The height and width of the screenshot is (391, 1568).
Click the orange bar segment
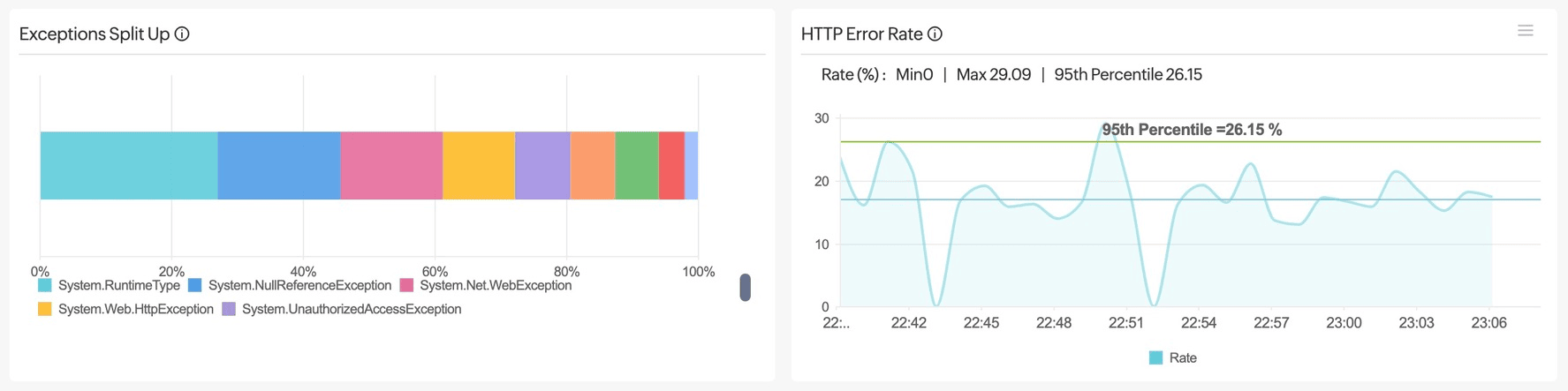[592, 166]
